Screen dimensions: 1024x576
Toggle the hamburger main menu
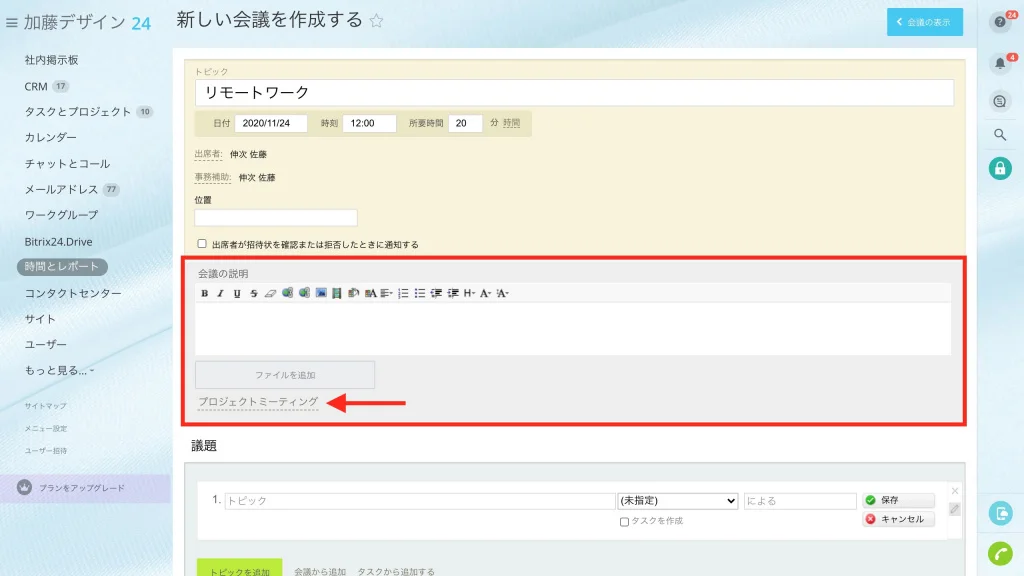click(12, 23)
